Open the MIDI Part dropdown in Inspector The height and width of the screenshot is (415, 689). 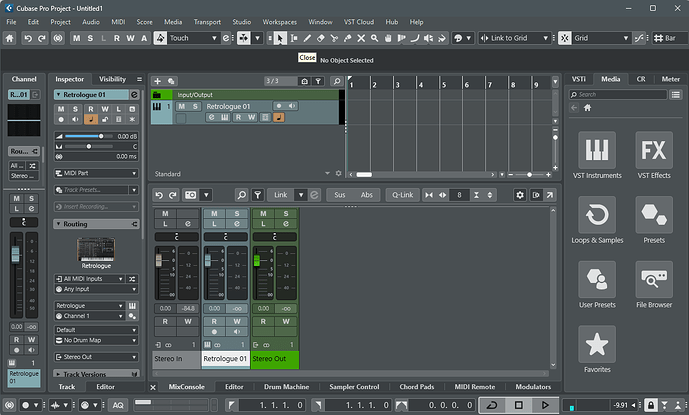pyautogui.click(x=96, y=173)
